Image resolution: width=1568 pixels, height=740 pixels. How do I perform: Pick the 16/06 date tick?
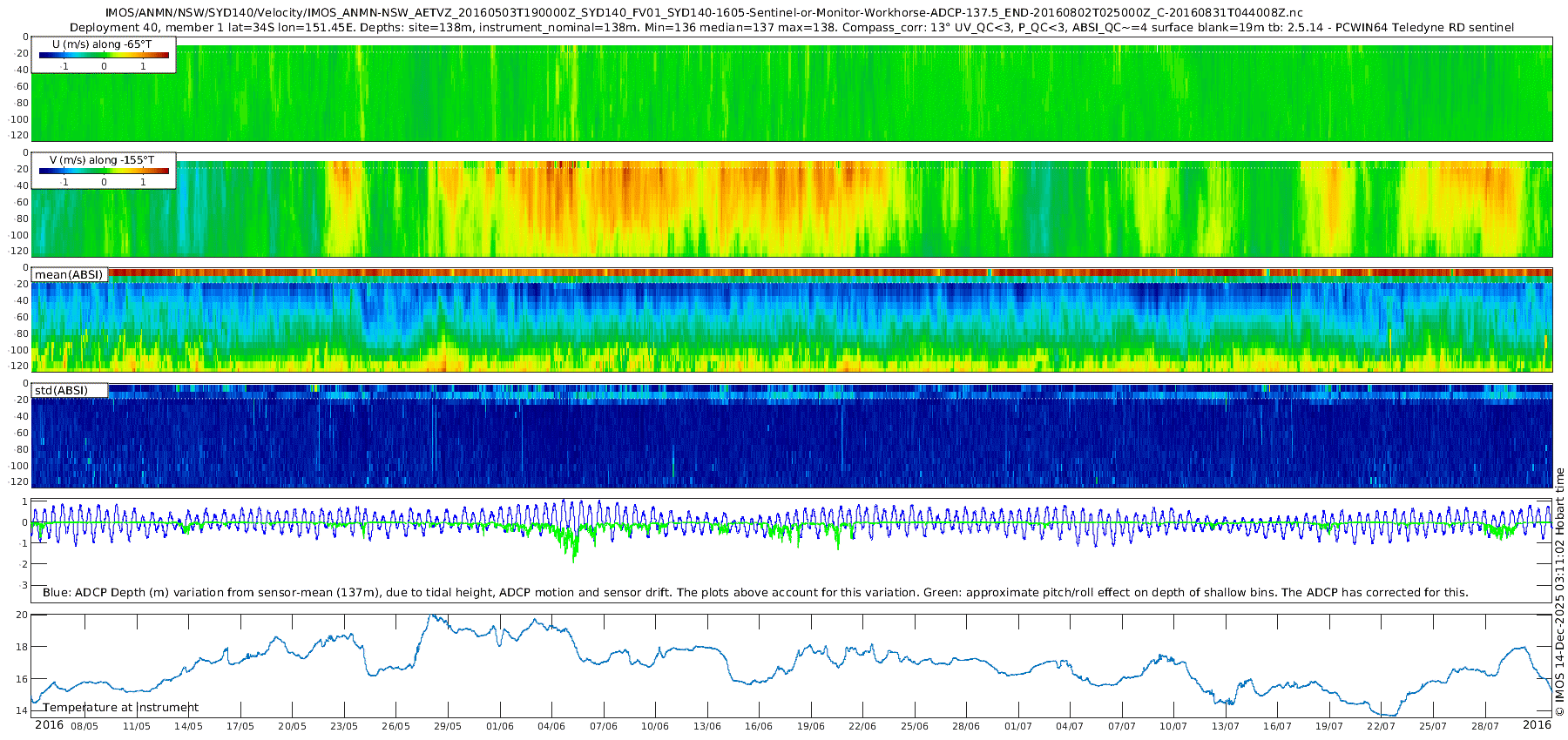(759, 726)
